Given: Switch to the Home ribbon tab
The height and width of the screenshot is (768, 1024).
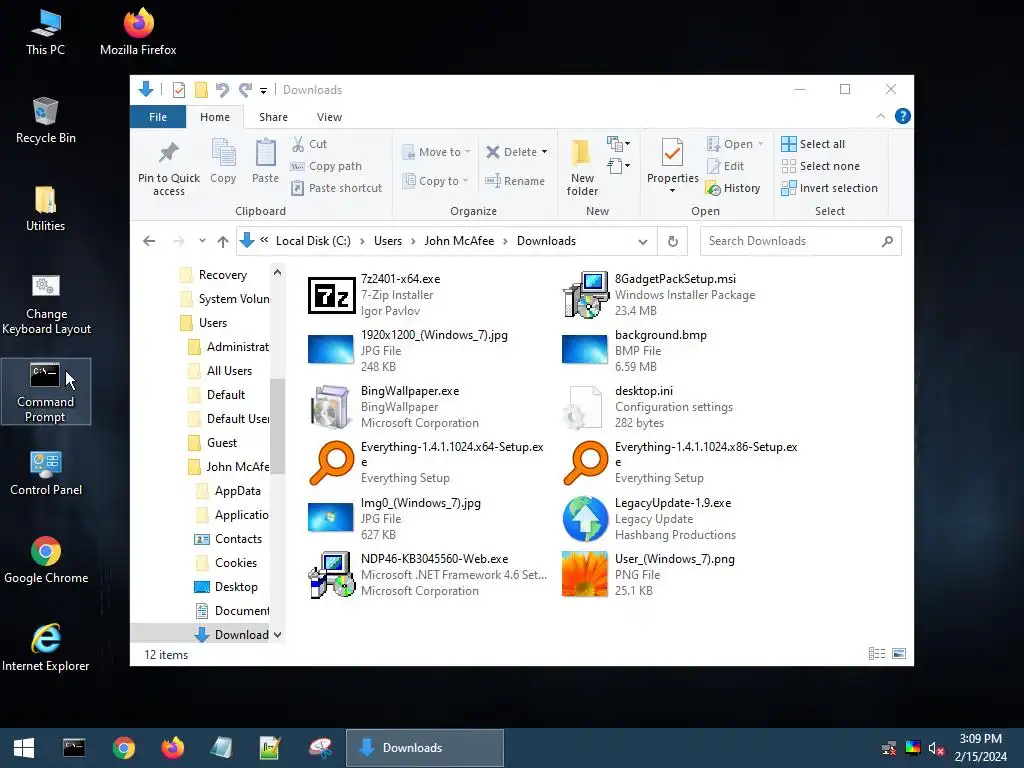Looking at the screenshot, I should click(x=215, y=117).
